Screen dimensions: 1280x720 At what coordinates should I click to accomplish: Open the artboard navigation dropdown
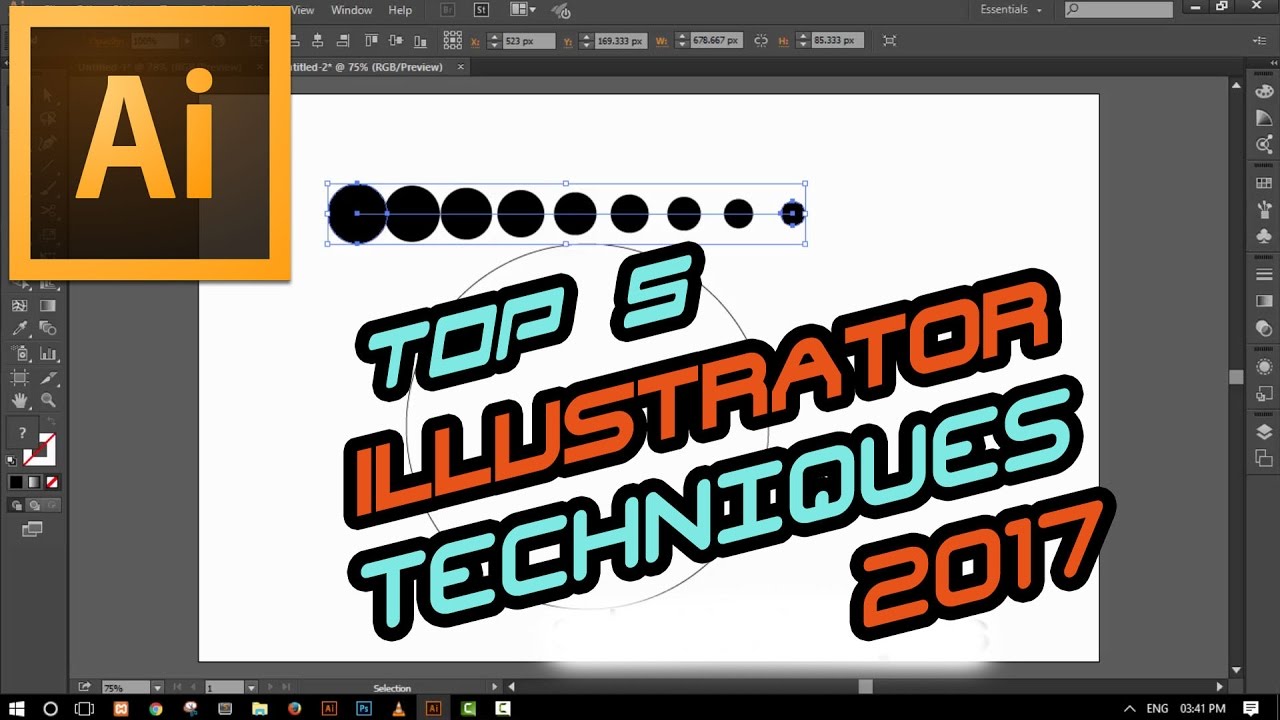(251, 688)
